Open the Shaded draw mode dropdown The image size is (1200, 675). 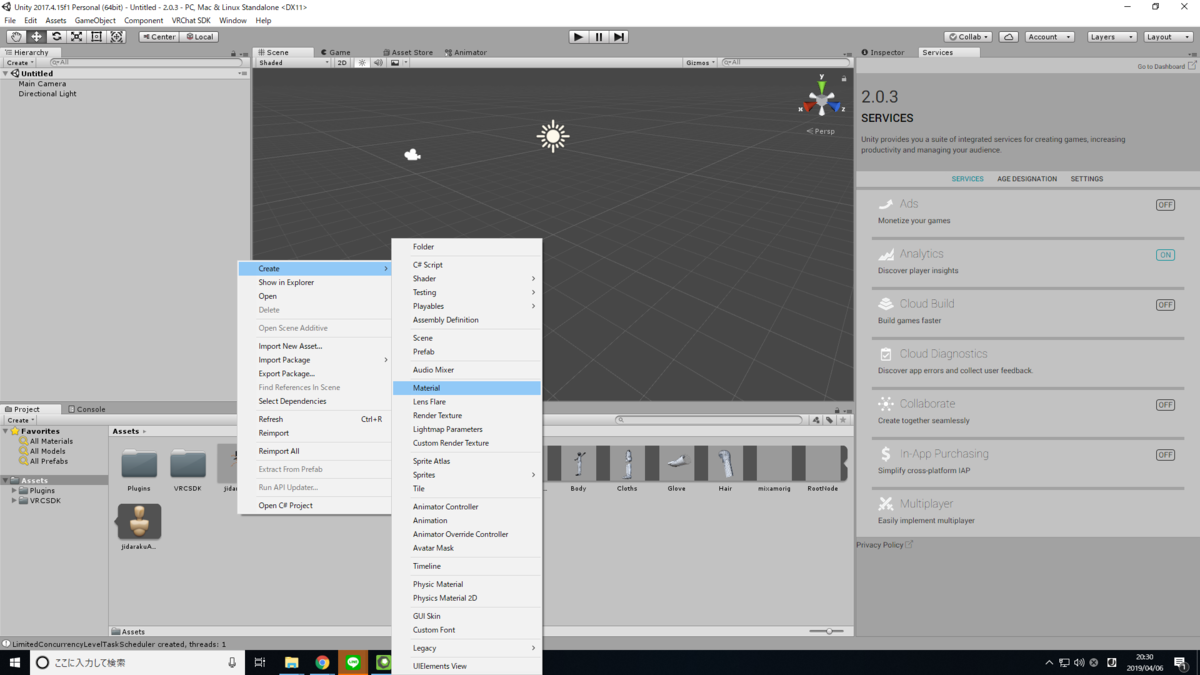coord(293,63)
